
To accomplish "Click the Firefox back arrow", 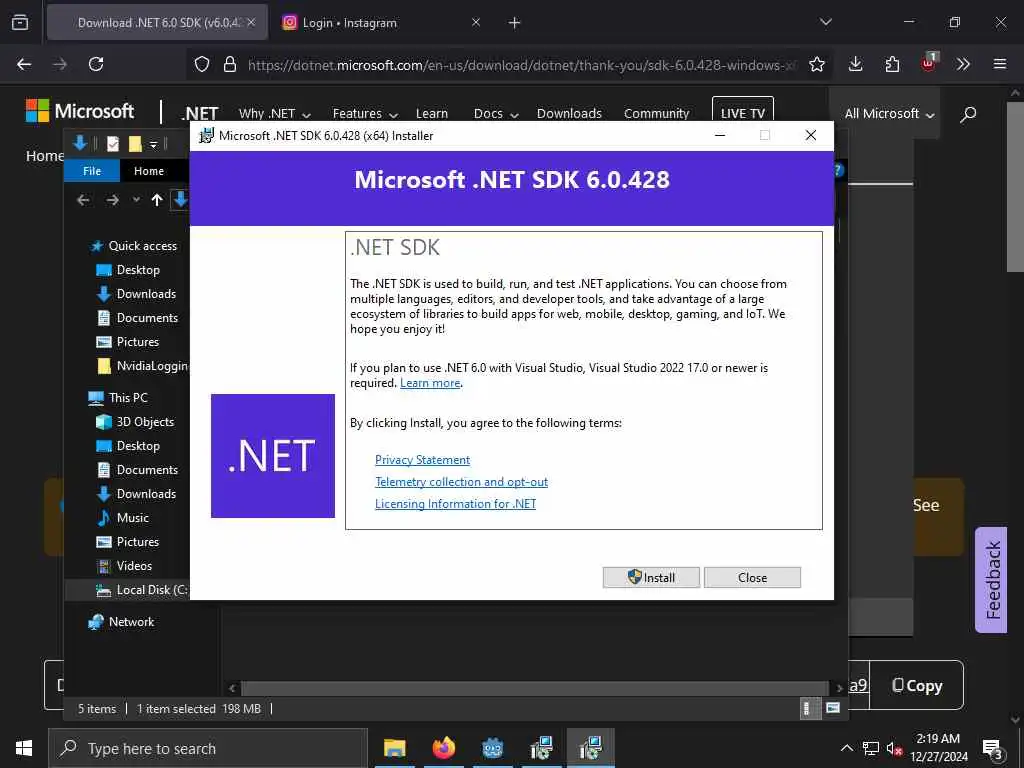I will click(x=24, y=64).
